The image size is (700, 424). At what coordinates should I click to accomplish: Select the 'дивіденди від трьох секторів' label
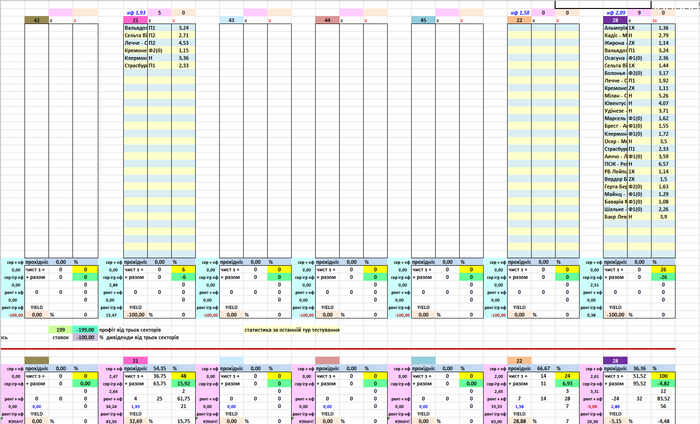tap(142, 337)
